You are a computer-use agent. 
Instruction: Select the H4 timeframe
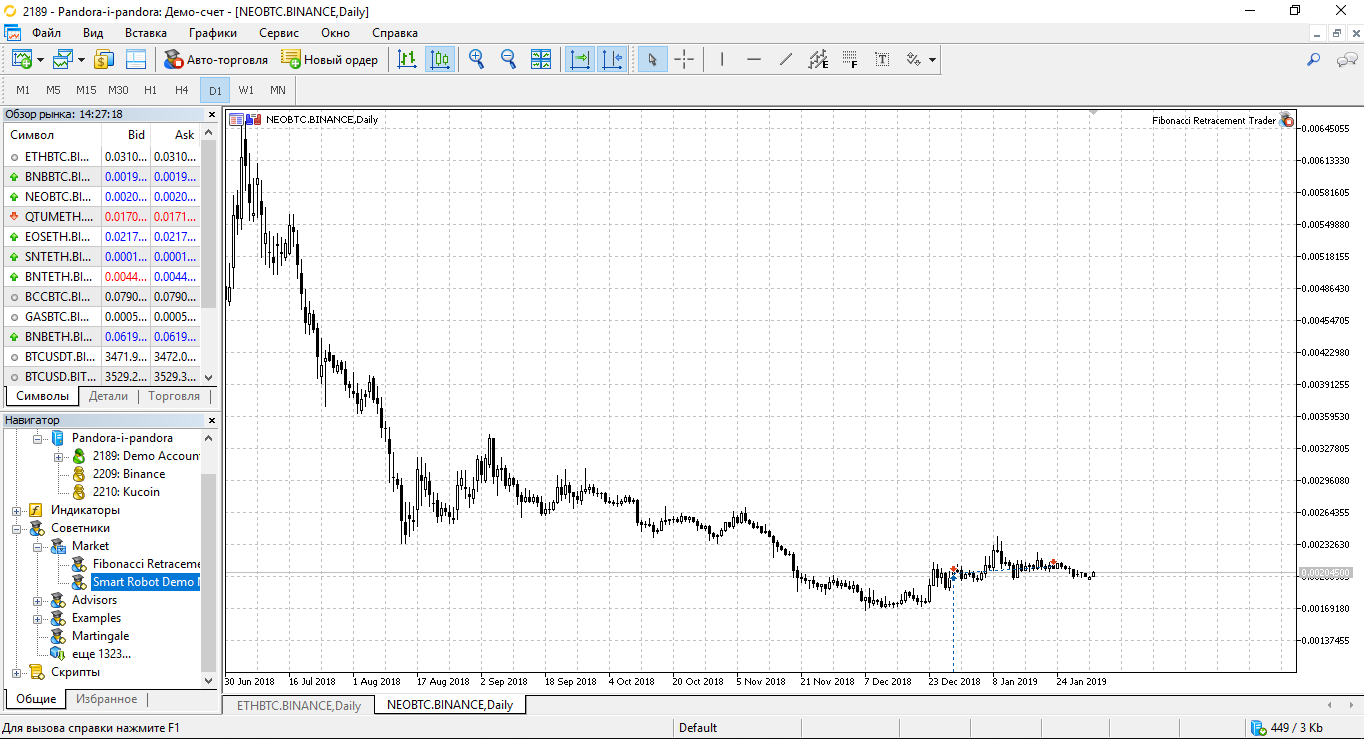pos(182,90)
